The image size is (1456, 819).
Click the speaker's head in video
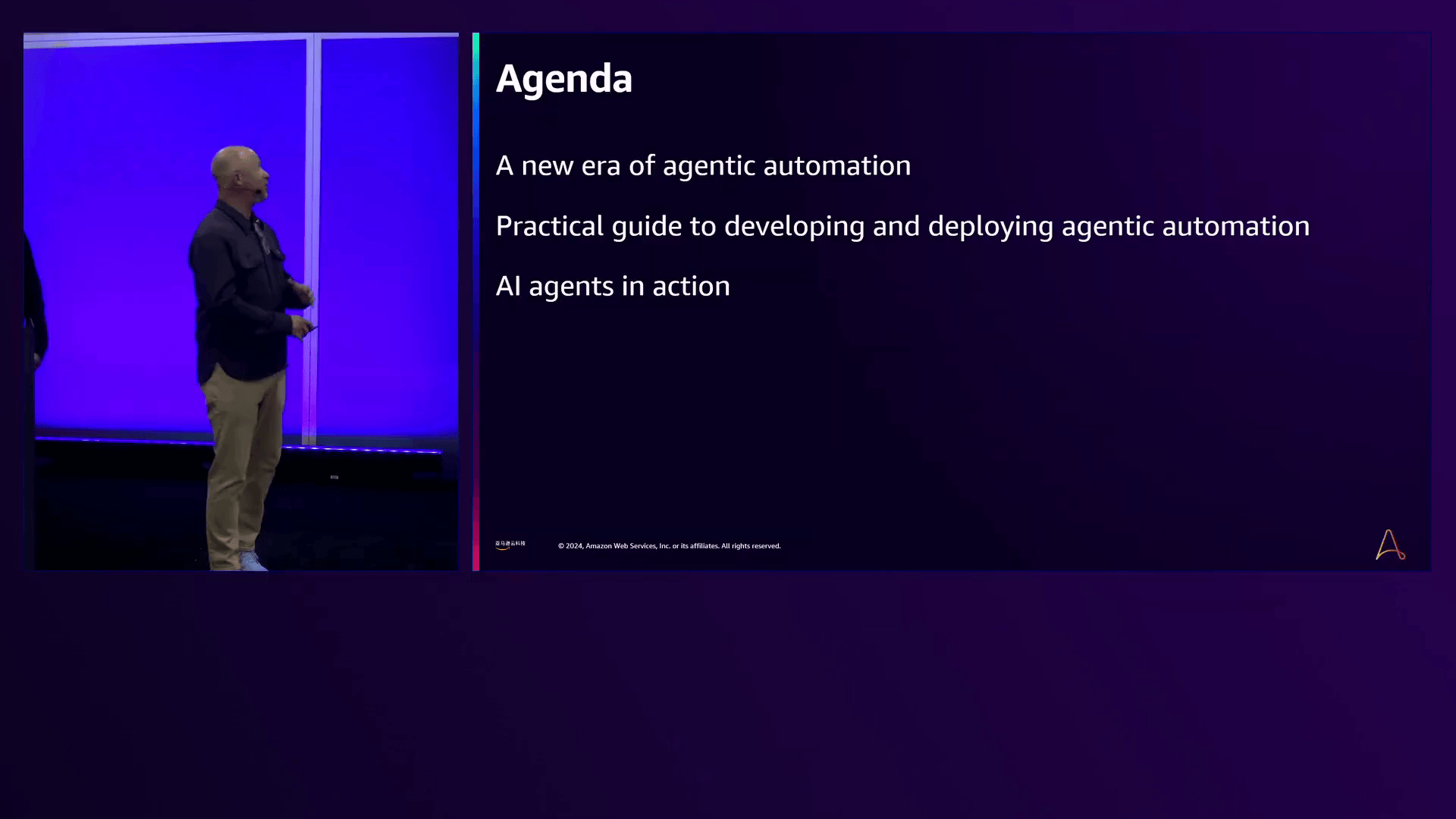pos(237,168)
